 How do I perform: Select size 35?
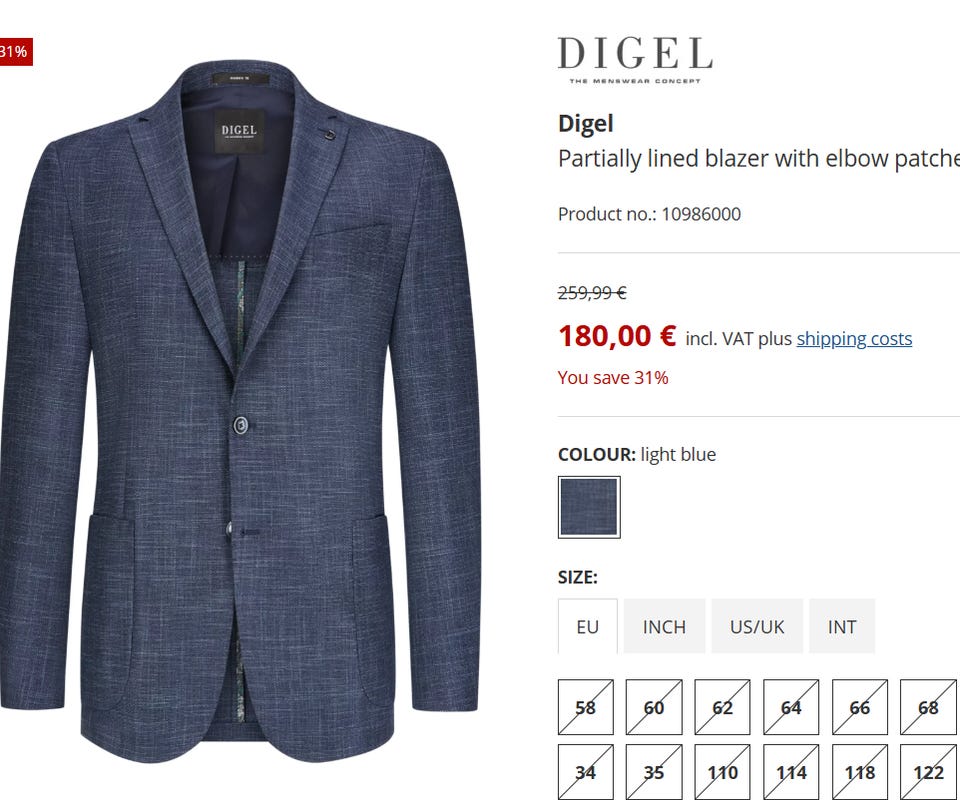pyautogui.click(x=654, y=772)
